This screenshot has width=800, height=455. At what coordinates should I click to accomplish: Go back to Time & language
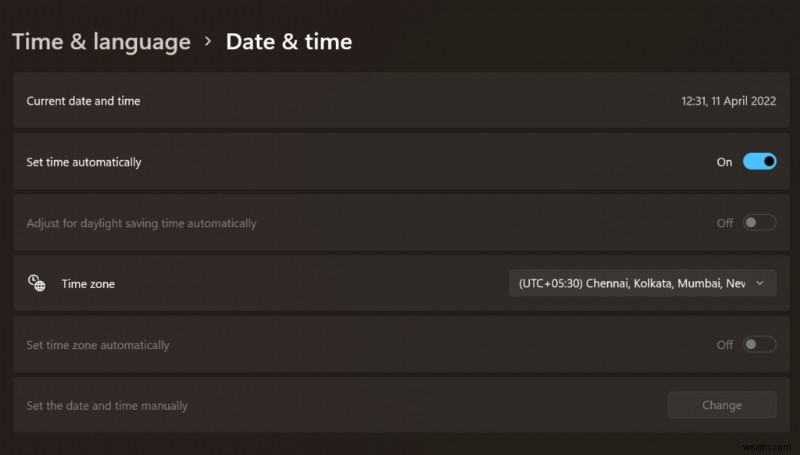[x=100, y=41]
